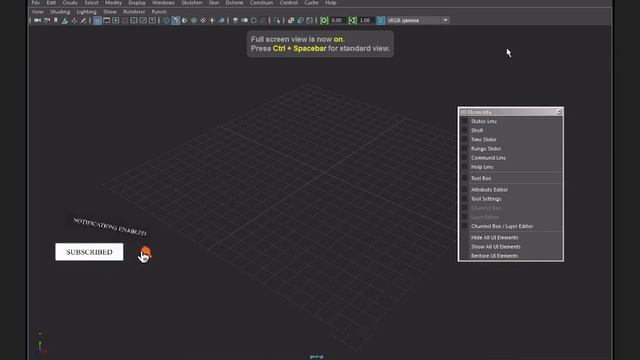The width and height of the screenshot is (640, 360).
Task: Toggle the Attribute Editor checkbox
Action: pos(464,190)
